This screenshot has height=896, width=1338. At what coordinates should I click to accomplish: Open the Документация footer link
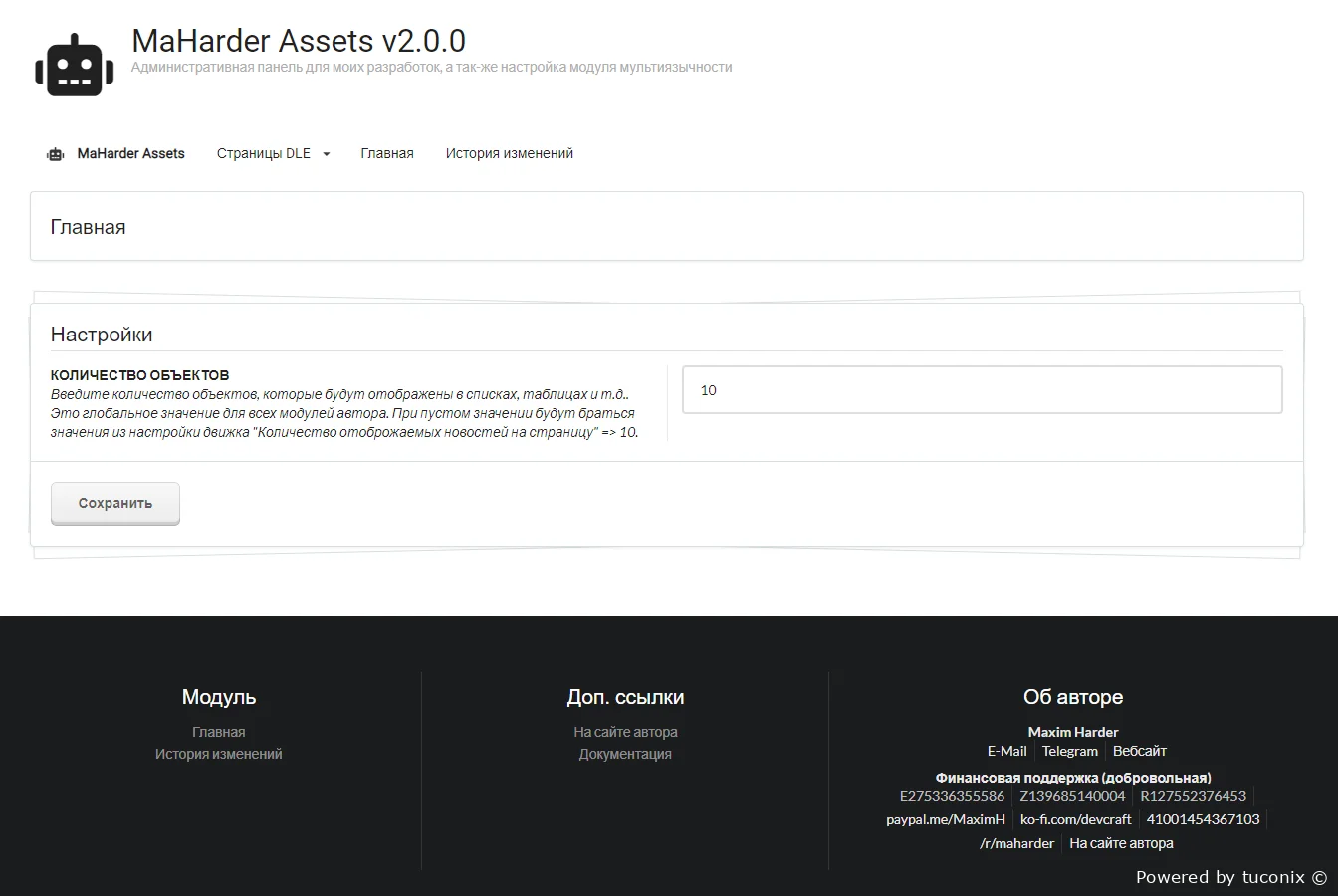[625, 755]
